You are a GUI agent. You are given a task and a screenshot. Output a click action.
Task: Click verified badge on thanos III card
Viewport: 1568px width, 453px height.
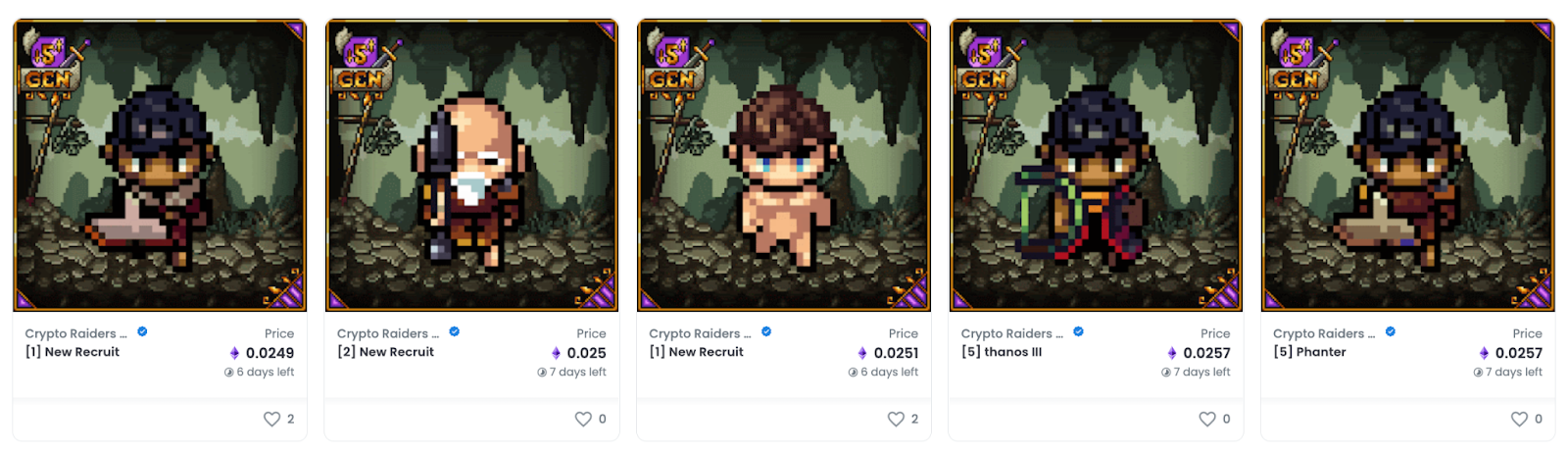[1078, 332]
